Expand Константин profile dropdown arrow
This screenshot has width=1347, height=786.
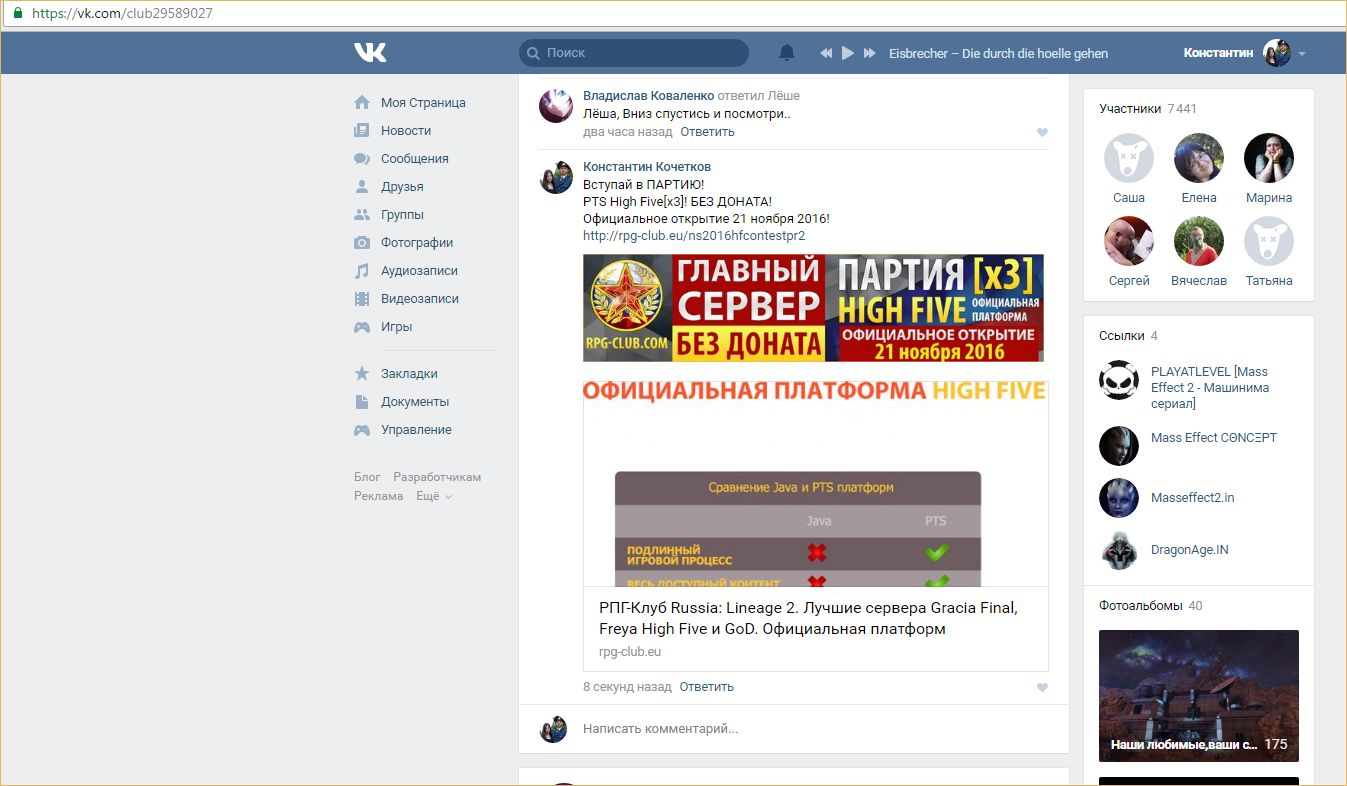pyautogui.click(x=1302, y=53)
